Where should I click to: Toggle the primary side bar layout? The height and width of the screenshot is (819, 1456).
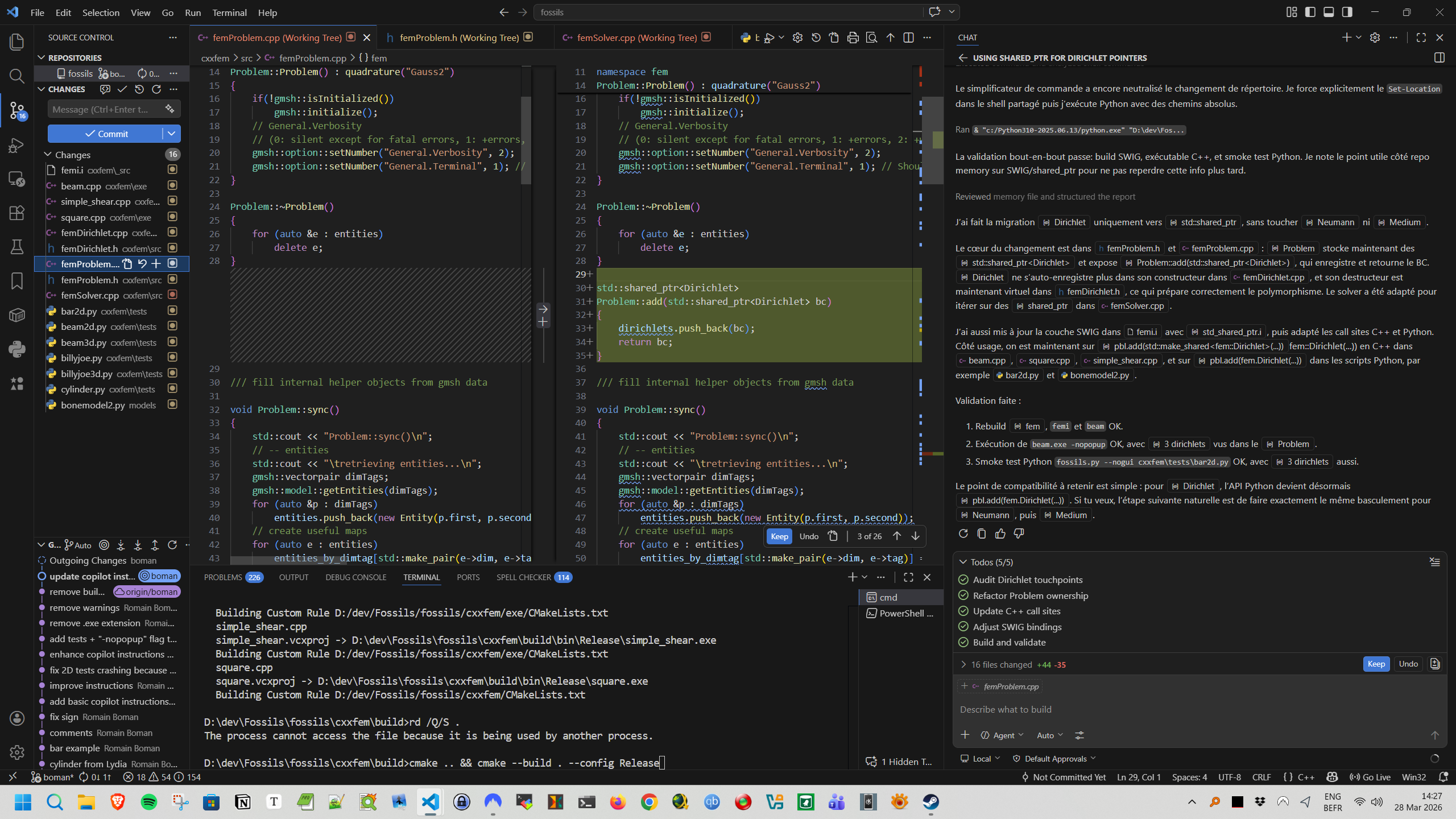pos(1310,12)
